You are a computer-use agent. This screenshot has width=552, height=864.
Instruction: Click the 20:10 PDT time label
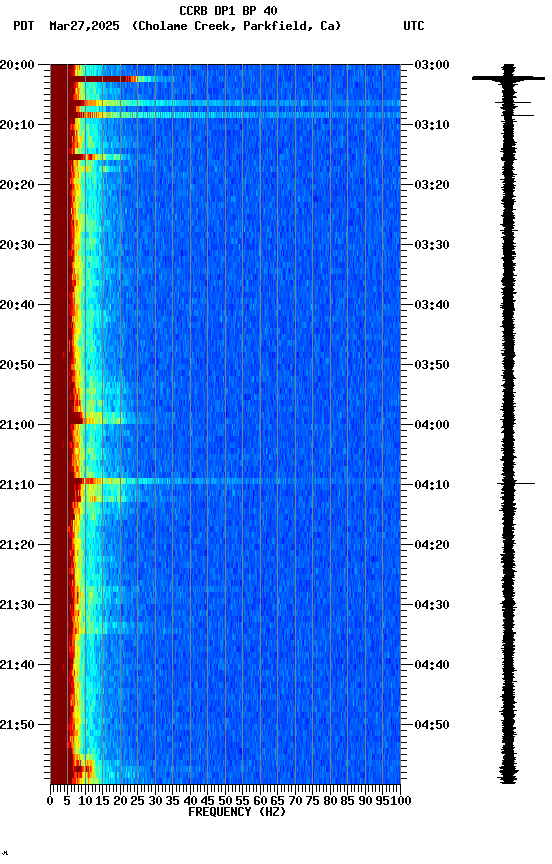17,125
